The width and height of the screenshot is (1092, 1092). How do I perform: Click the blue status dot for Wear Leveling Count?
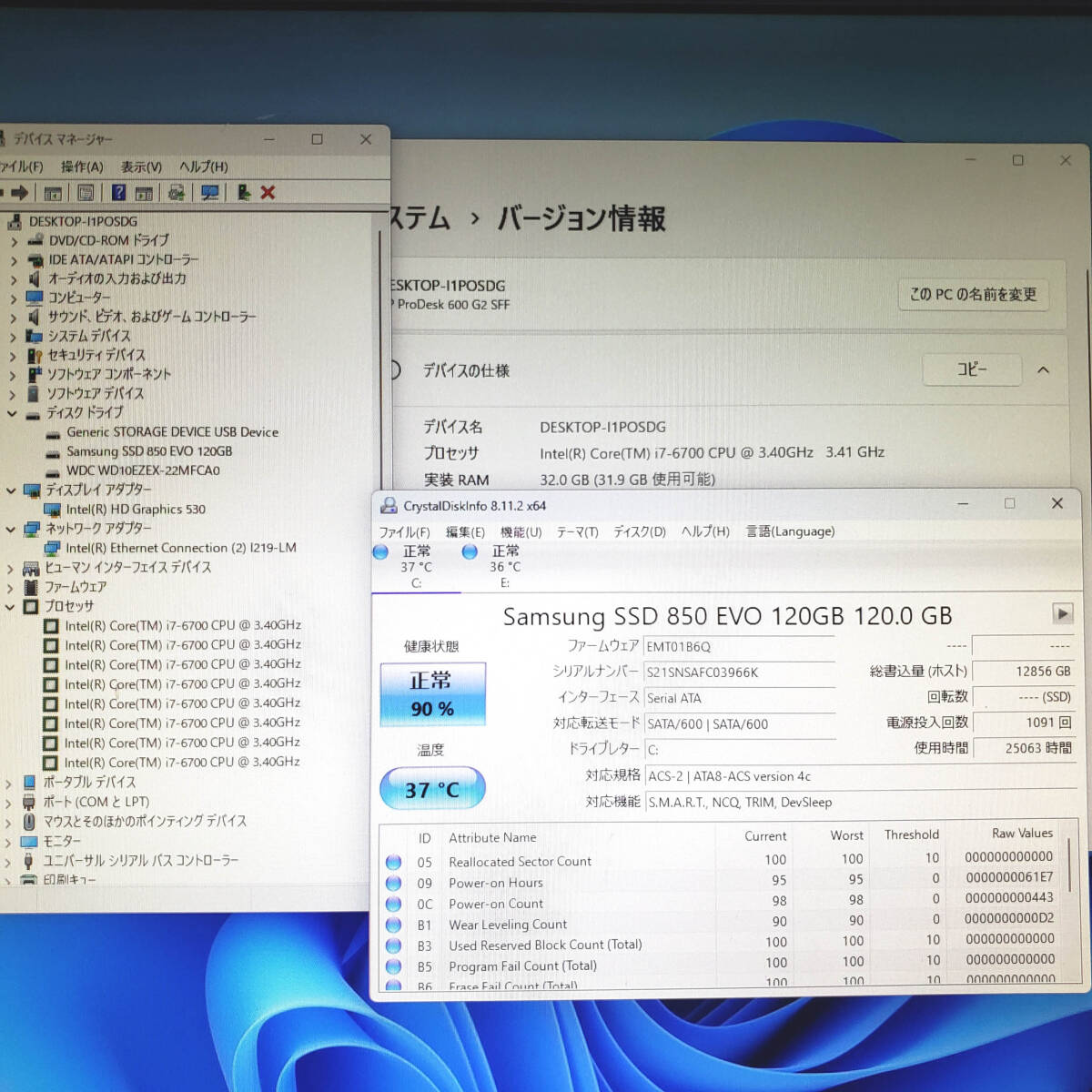(393, 925)
